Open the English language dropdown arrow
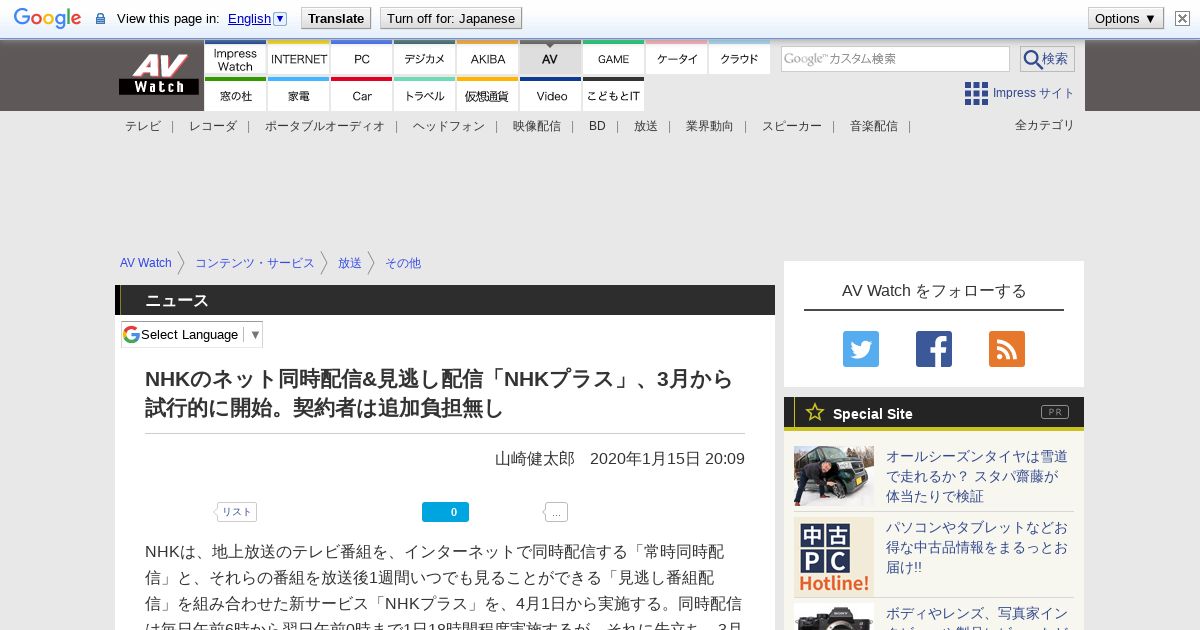This screenshot has height=630, width=1200. tap(280, 18)
